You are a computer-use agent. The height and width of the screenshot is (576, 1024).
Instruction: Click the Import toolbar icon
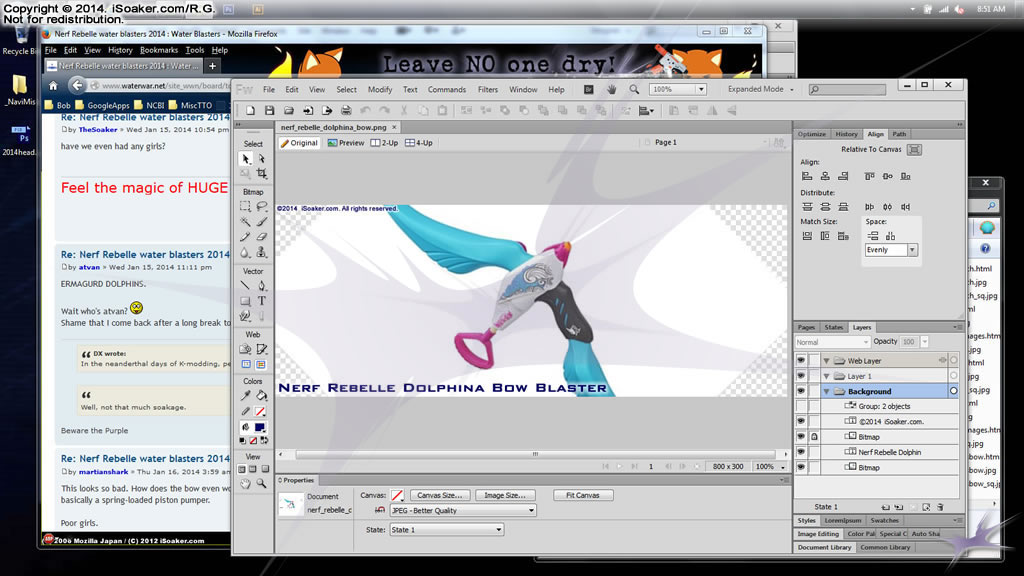(x=308, y=111)
